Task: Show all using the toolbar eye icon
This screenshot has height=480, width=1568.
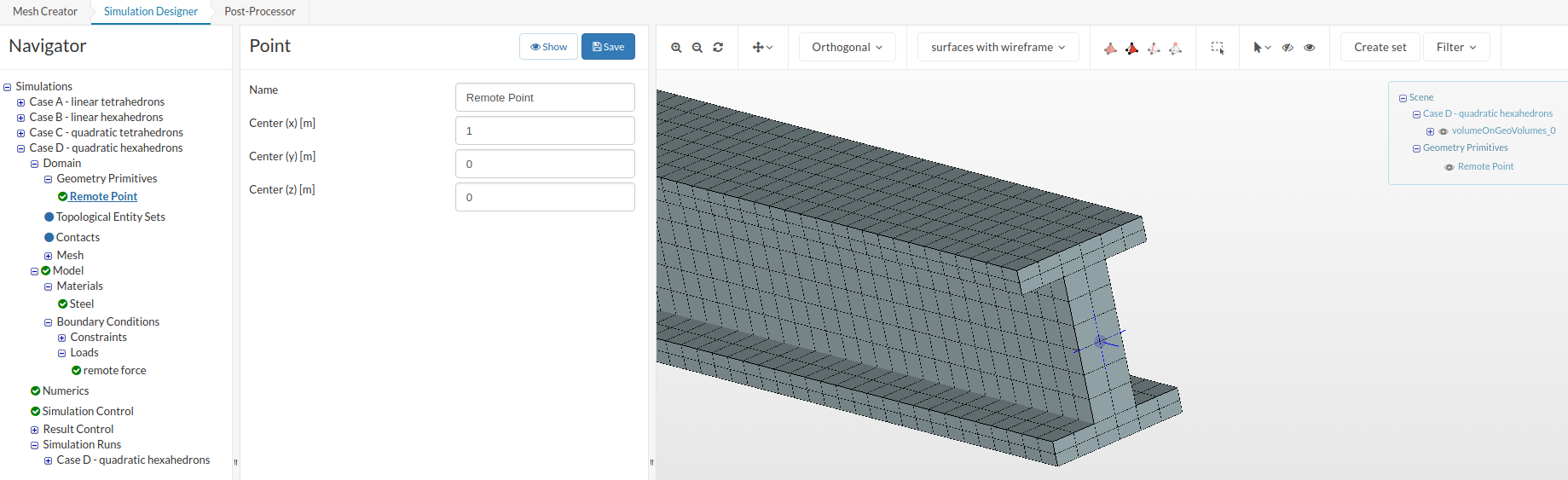Action: tap(1310, 48)
